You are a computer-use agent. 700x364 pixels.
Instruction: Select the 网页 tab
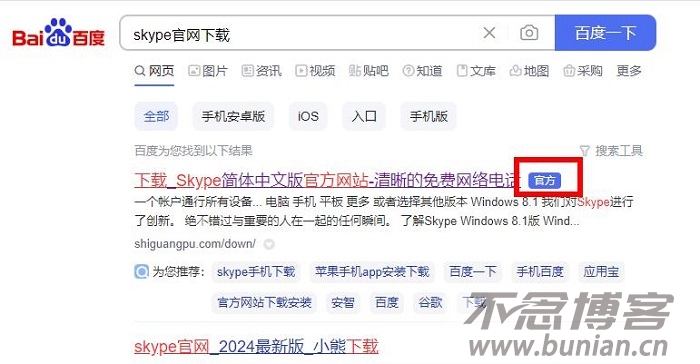[x=154, y=71]
